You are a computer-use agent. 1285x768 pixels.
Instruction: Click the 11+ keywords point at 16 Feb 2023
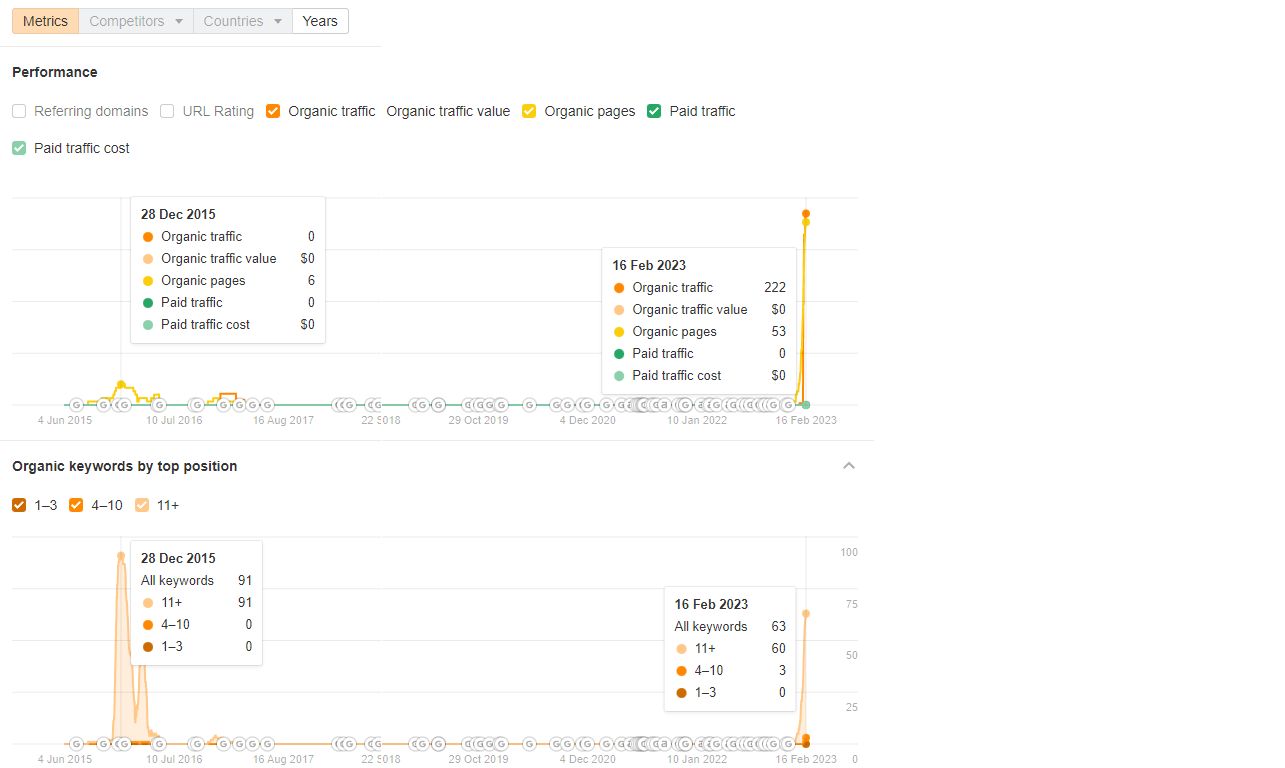[x=806, y=613]
